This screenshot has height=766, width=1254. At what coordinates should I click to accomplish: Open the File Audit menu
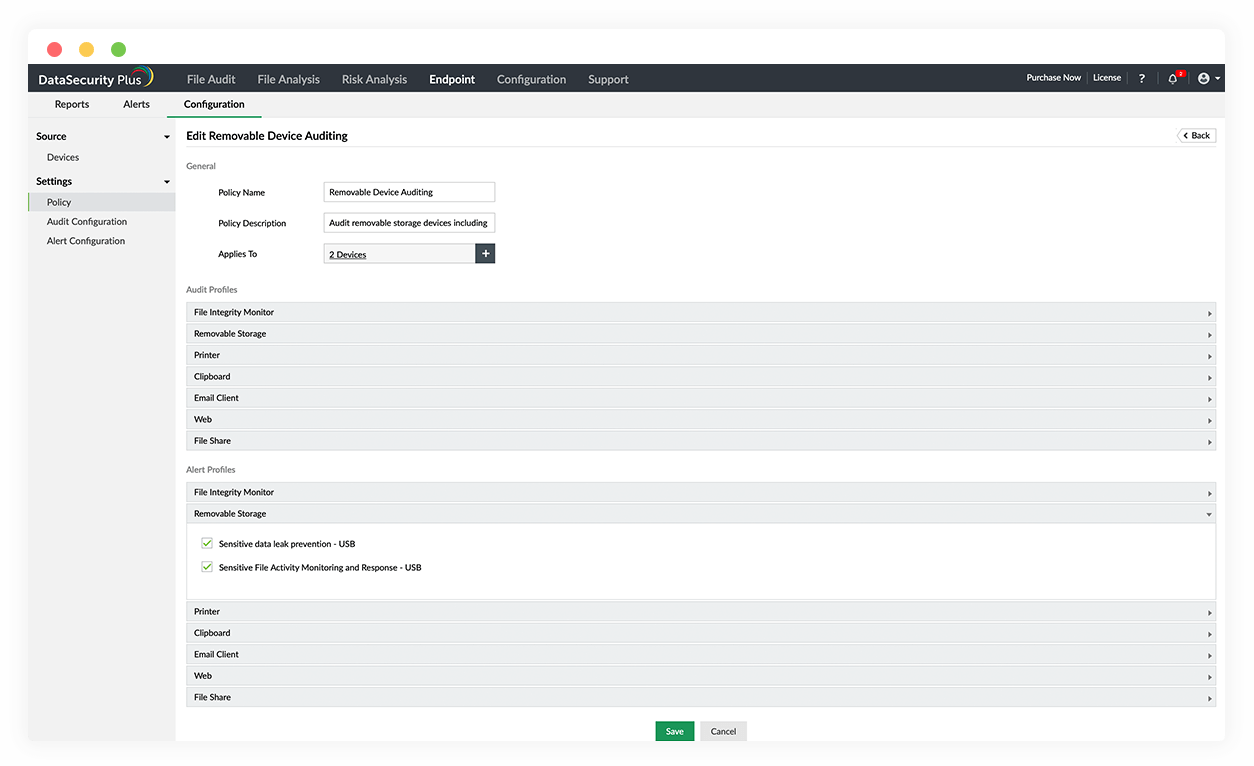(211, 79)
